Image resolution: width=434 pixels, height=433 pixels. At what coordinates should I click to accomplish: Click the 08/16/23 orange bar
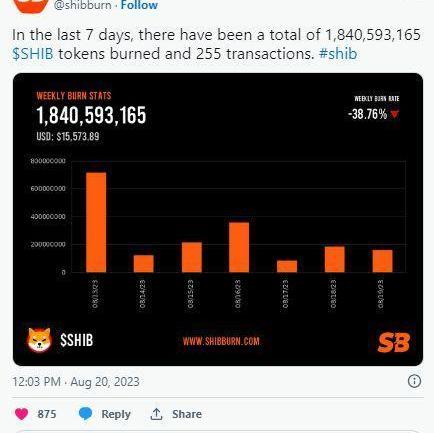239,247
